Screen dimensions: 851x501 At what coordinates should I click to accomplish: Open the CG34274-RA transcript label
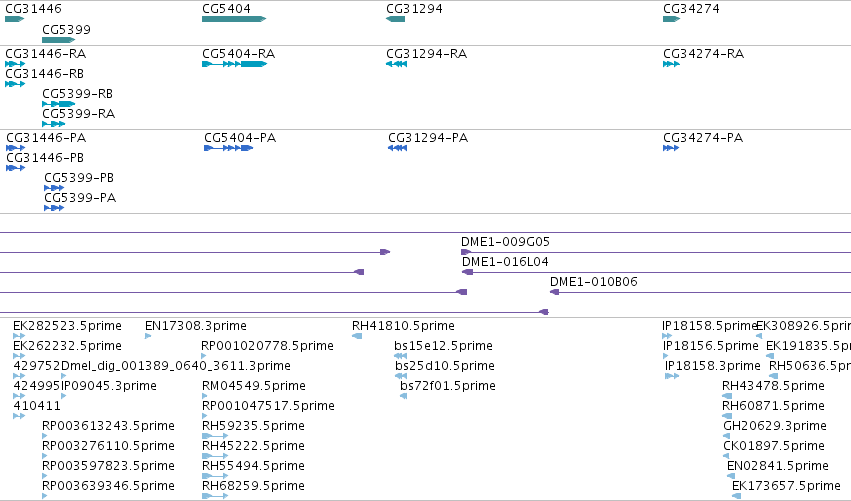(x=703, y=54)
